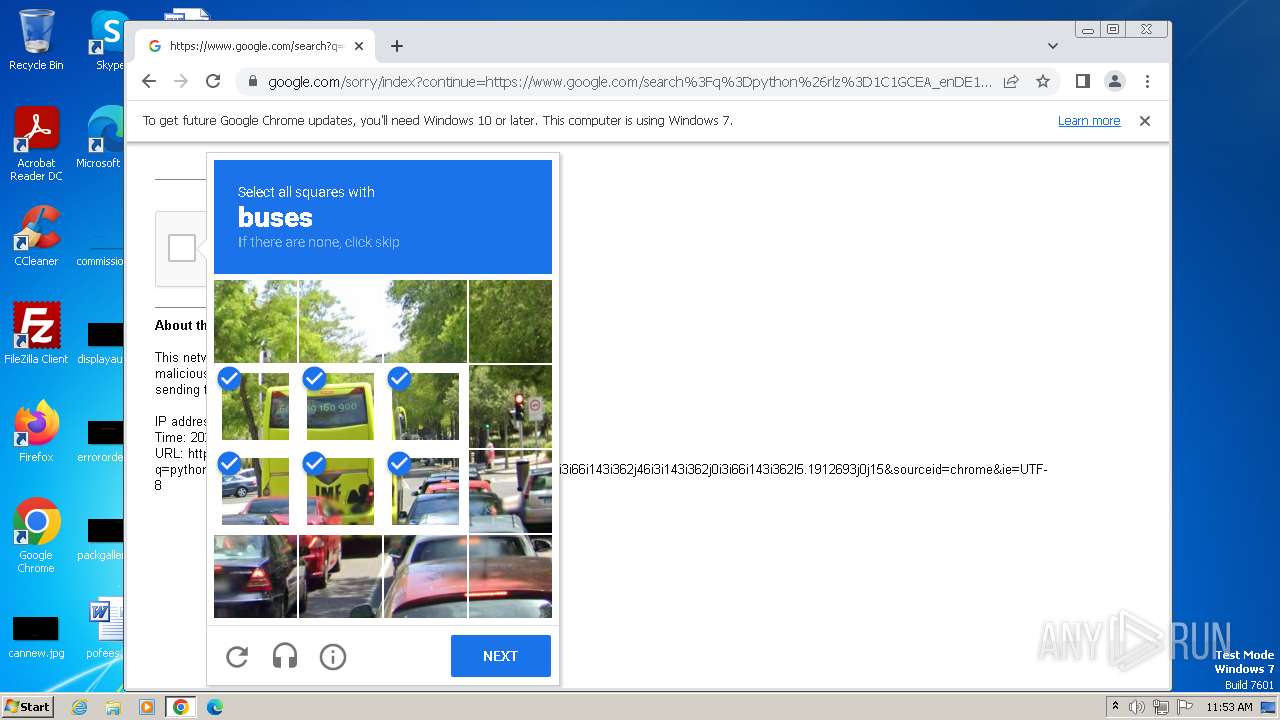
Task: Open Chrome's three-dot menu
Action: pos(1147,82)
